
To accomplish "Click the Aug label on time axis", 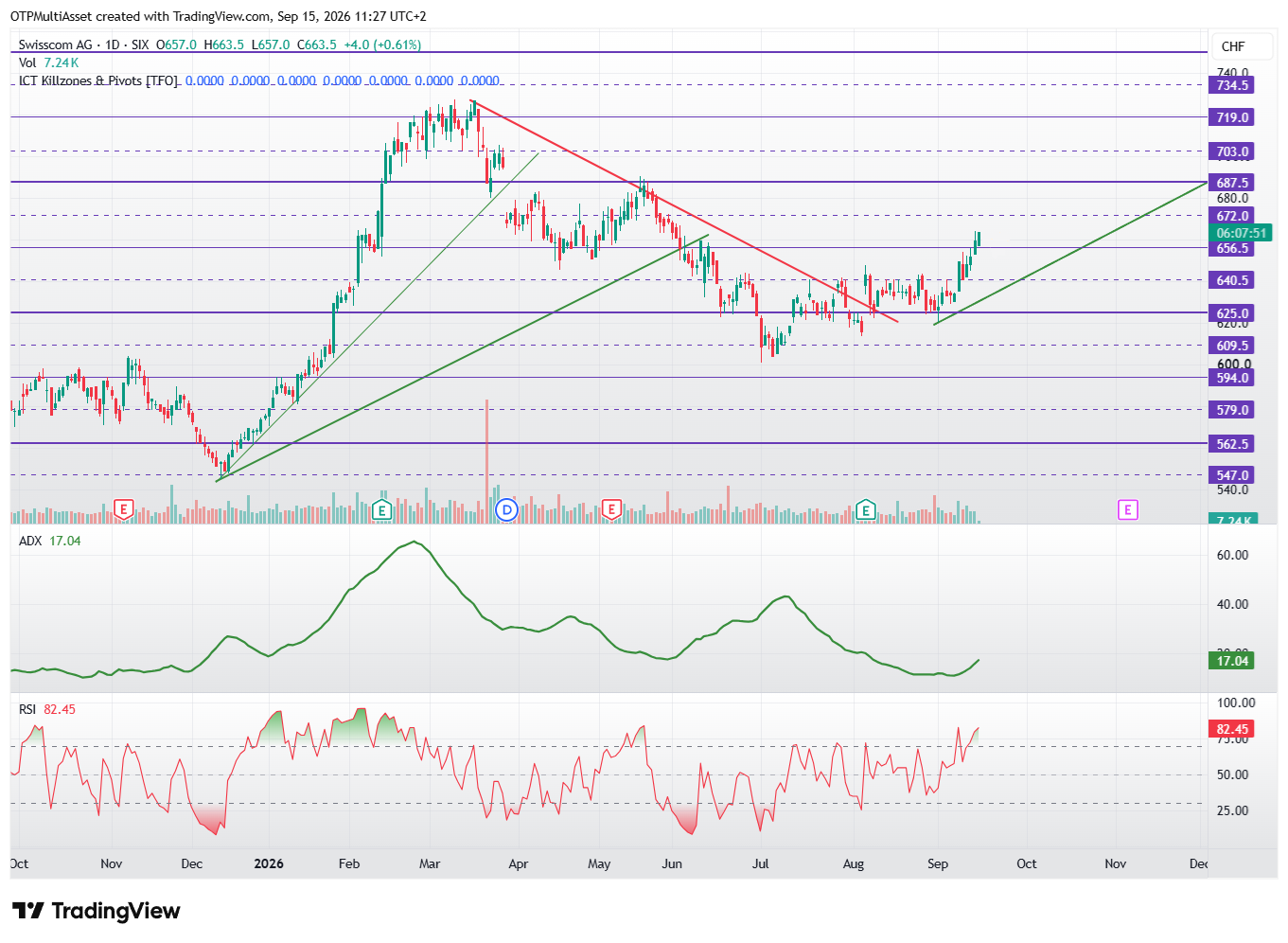I will [x=854, y=863].
